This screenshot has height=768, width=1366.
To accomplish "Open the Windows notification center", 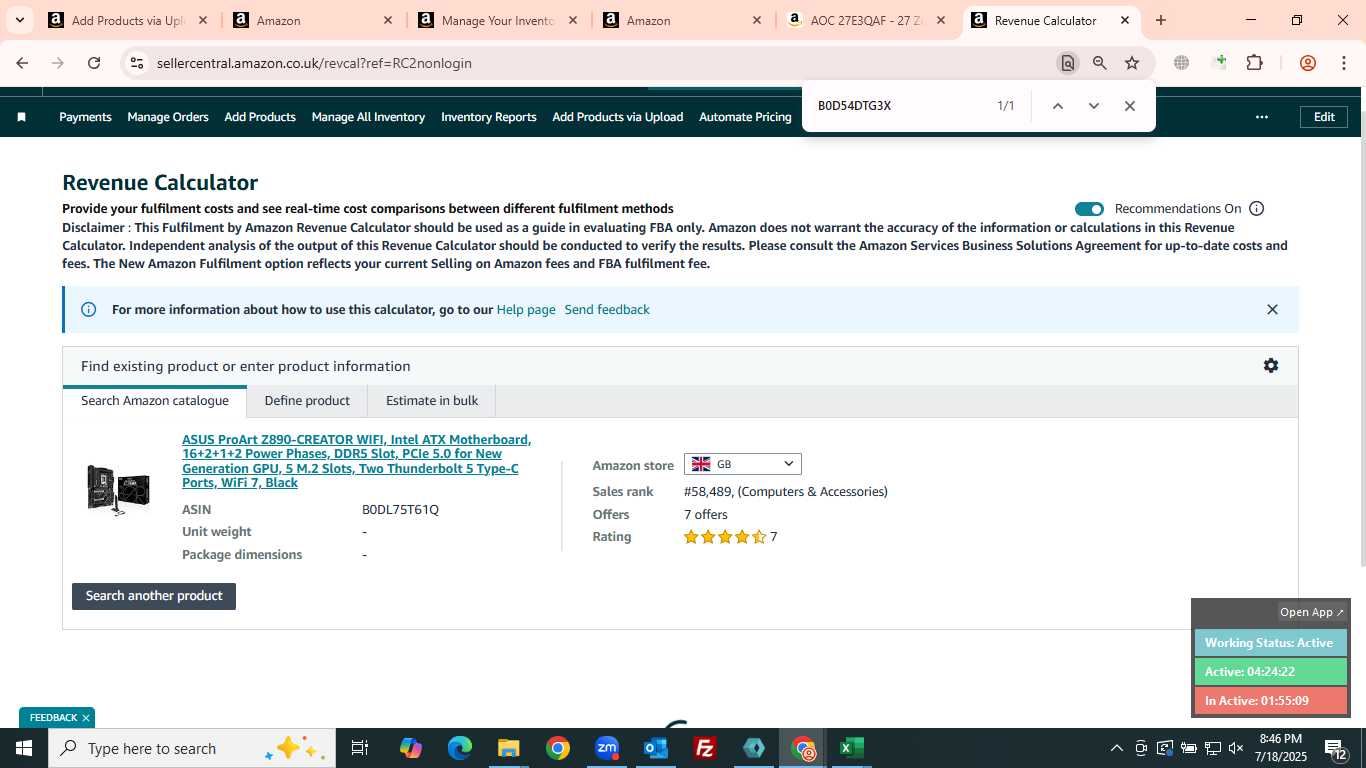I will [1336, 748].
